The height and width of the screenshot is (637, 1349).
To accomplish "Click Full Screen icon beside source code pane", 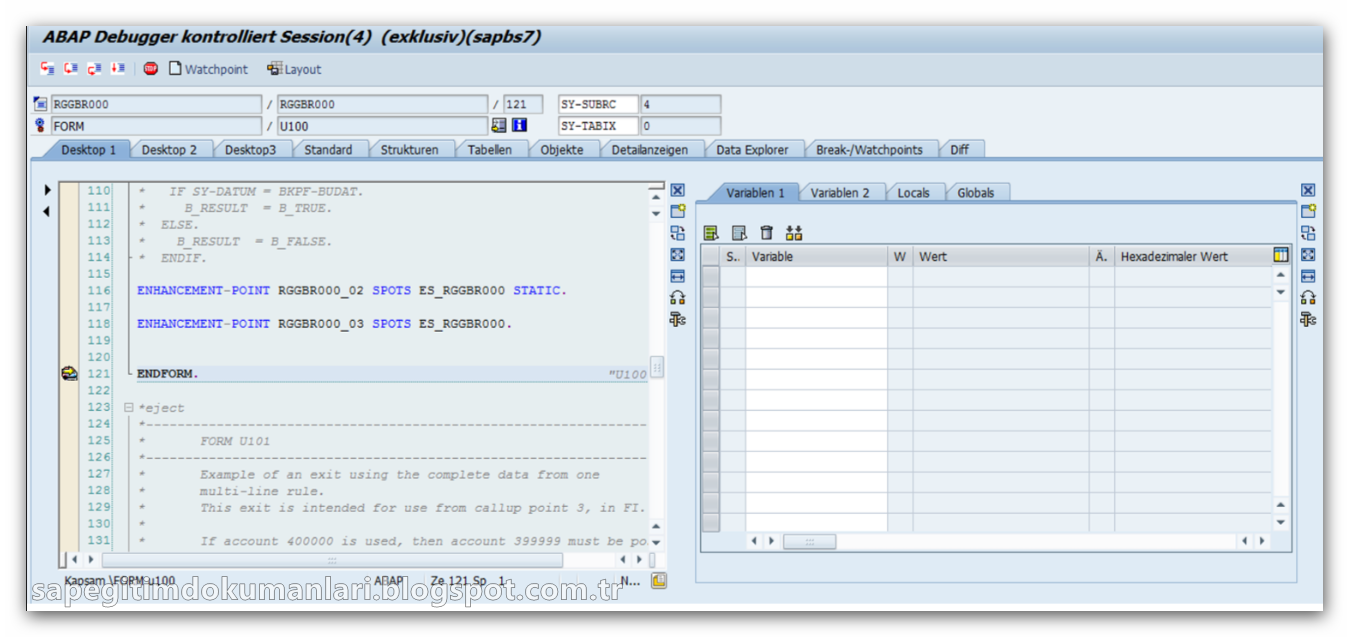I will [x=677, y=254].
